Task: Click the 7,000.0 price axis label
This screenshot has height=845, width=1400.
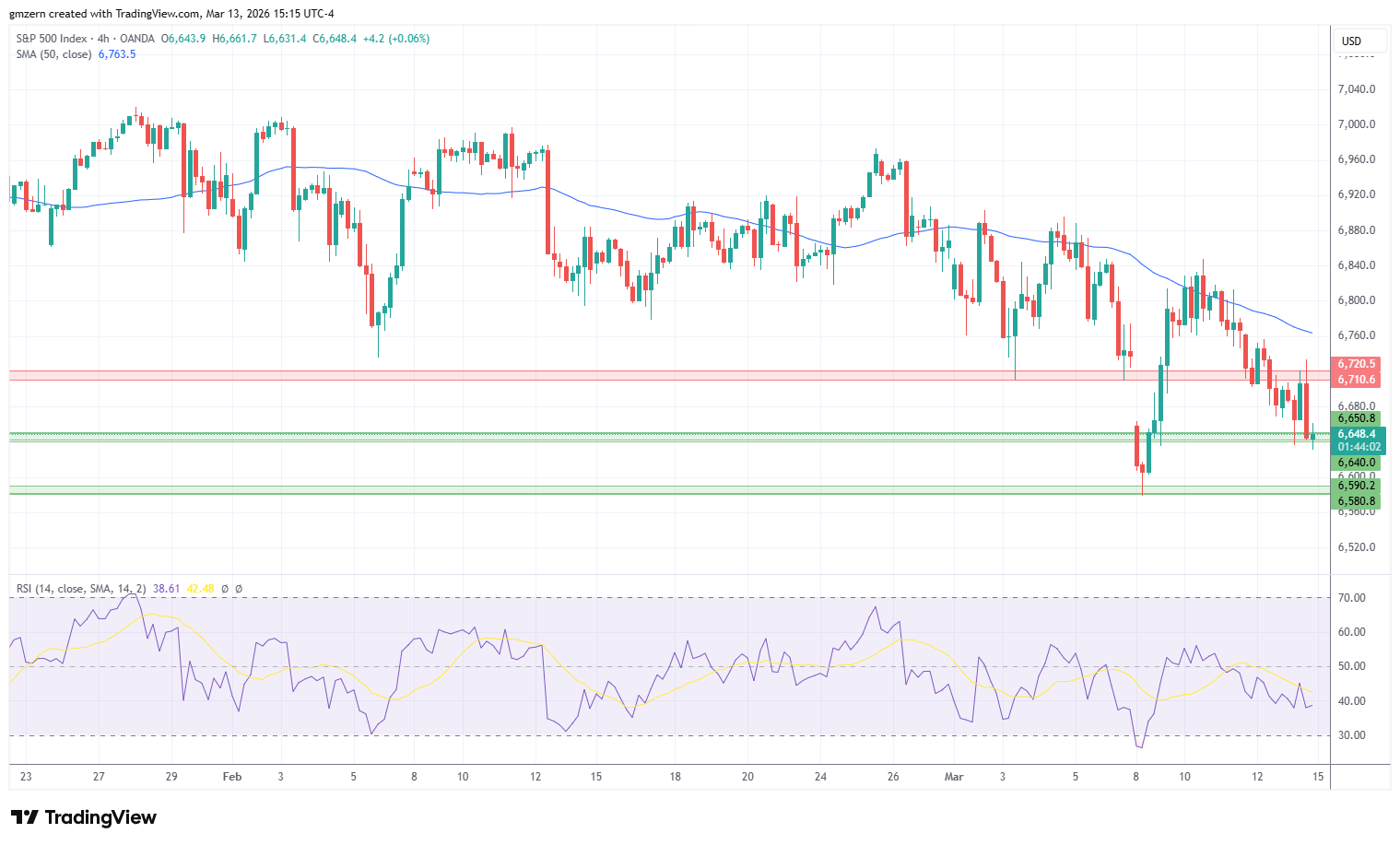Action: (x=1357, y=124)
